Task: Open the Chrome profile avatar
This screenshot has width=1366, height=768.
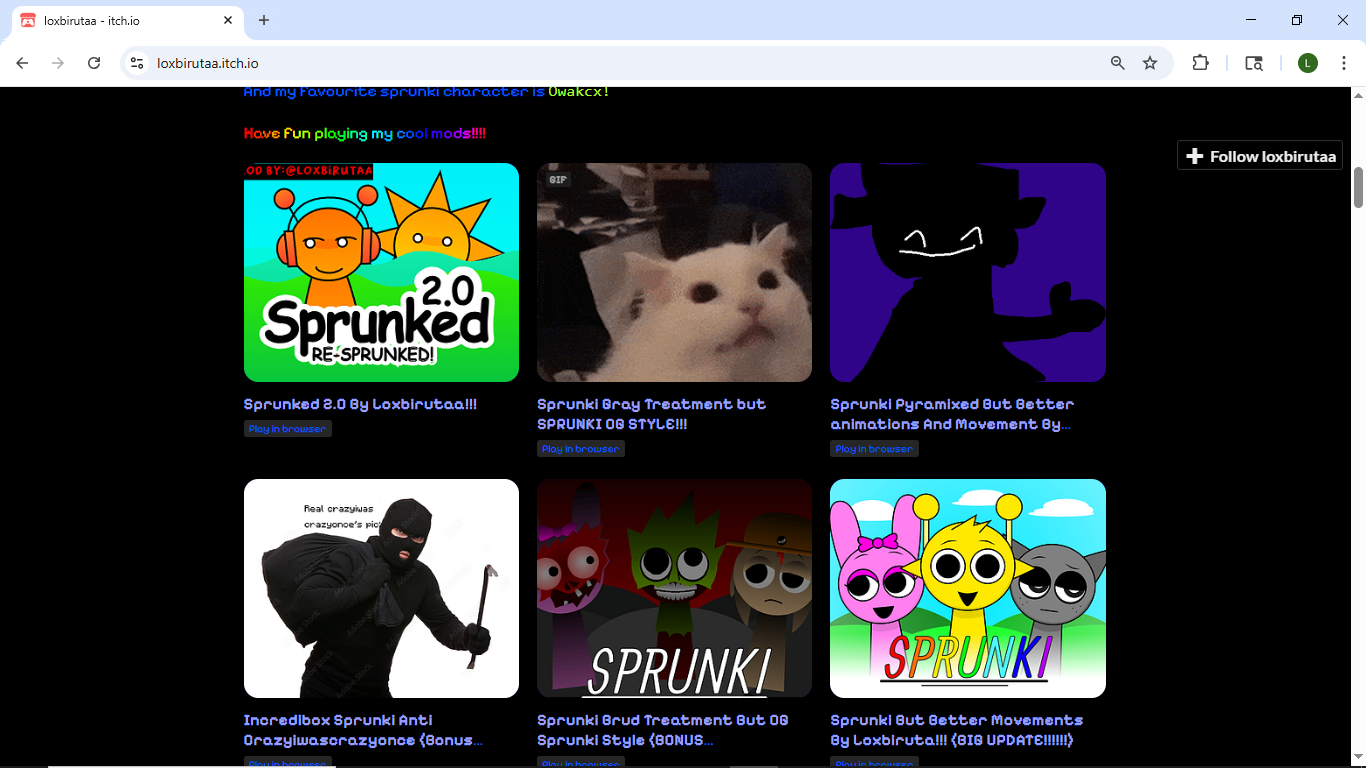Action: click(1308, 63)
